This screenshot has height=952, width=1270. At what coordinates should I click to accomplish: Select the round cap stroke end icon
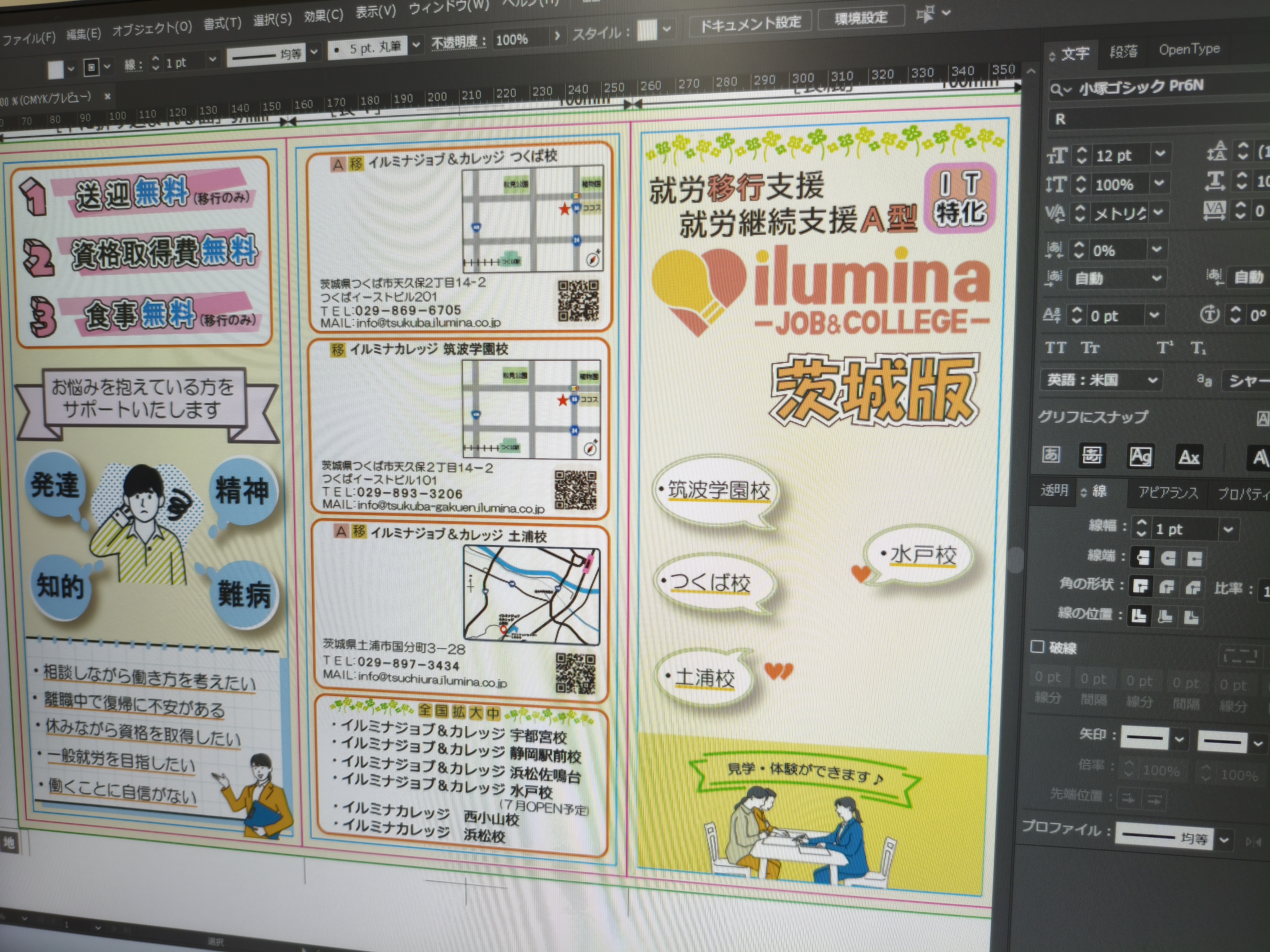[x=1168, y=558]
